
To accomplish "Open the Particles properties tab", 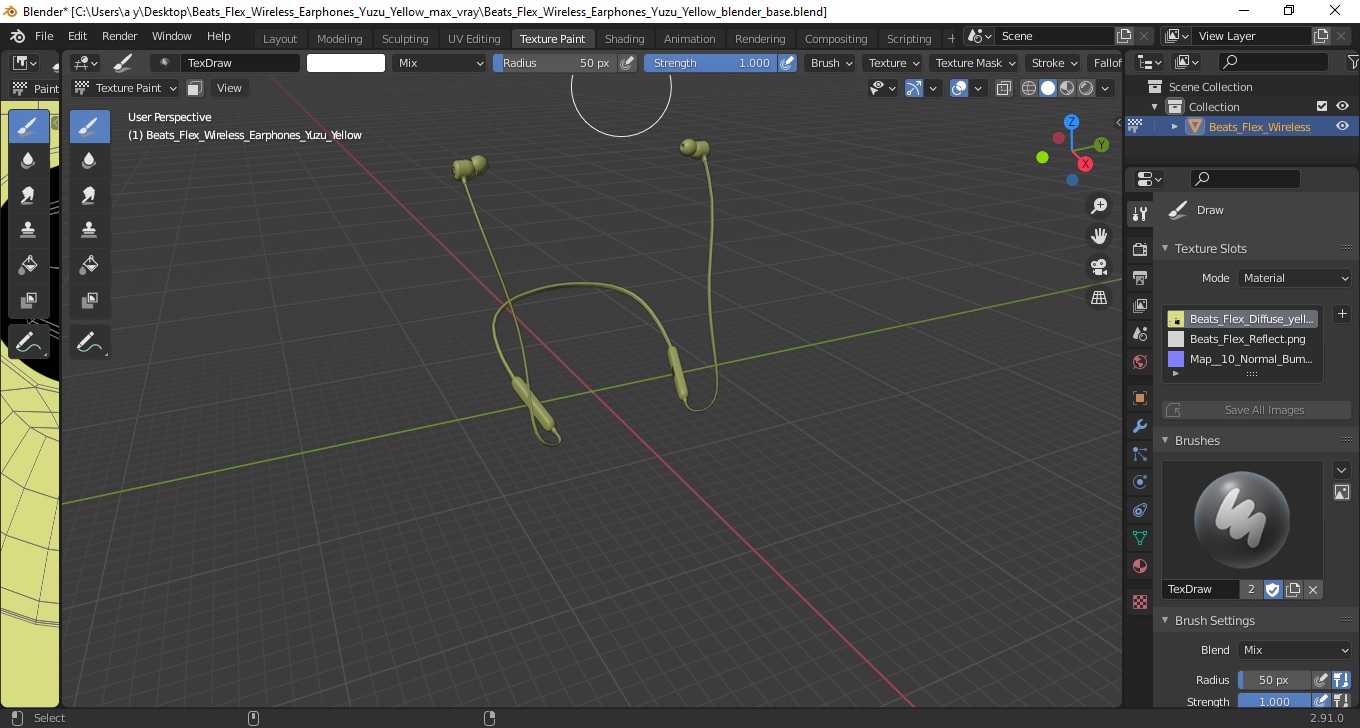I will coord(1139,454).
